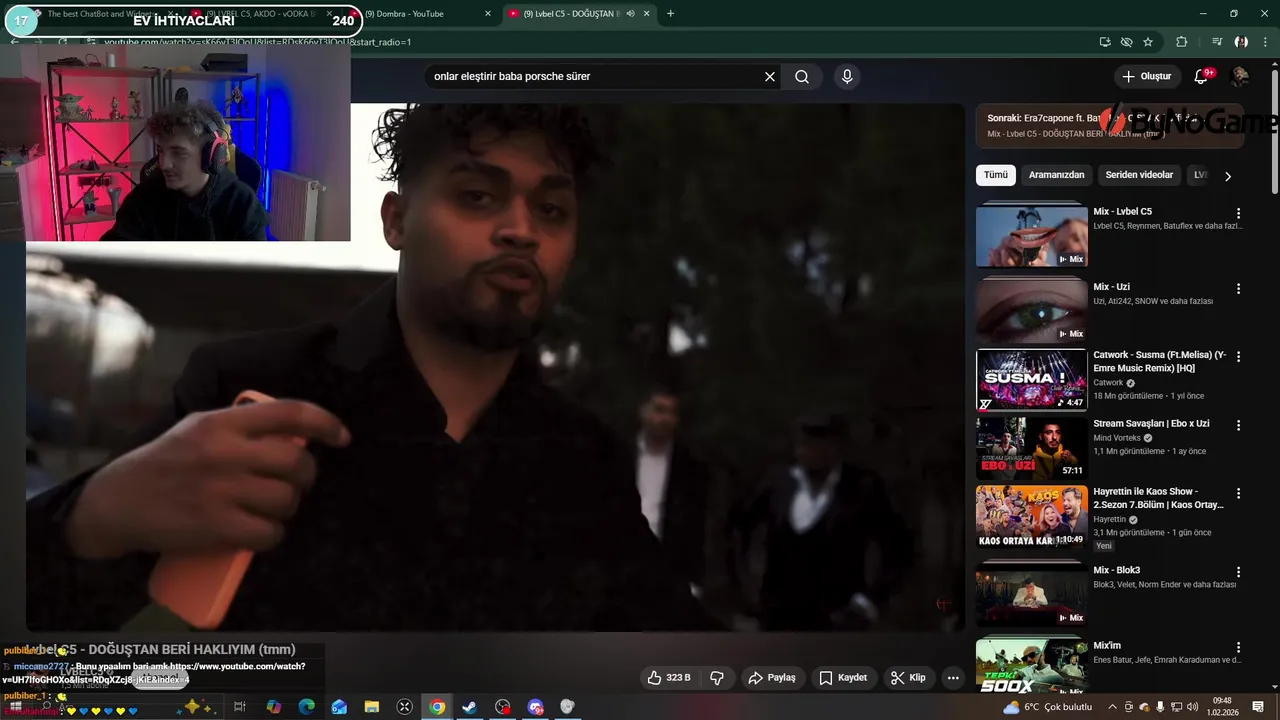This screenshot has height=720, width=1280.
Task: Open Task View on the taskbar
Action: point(240,707)
